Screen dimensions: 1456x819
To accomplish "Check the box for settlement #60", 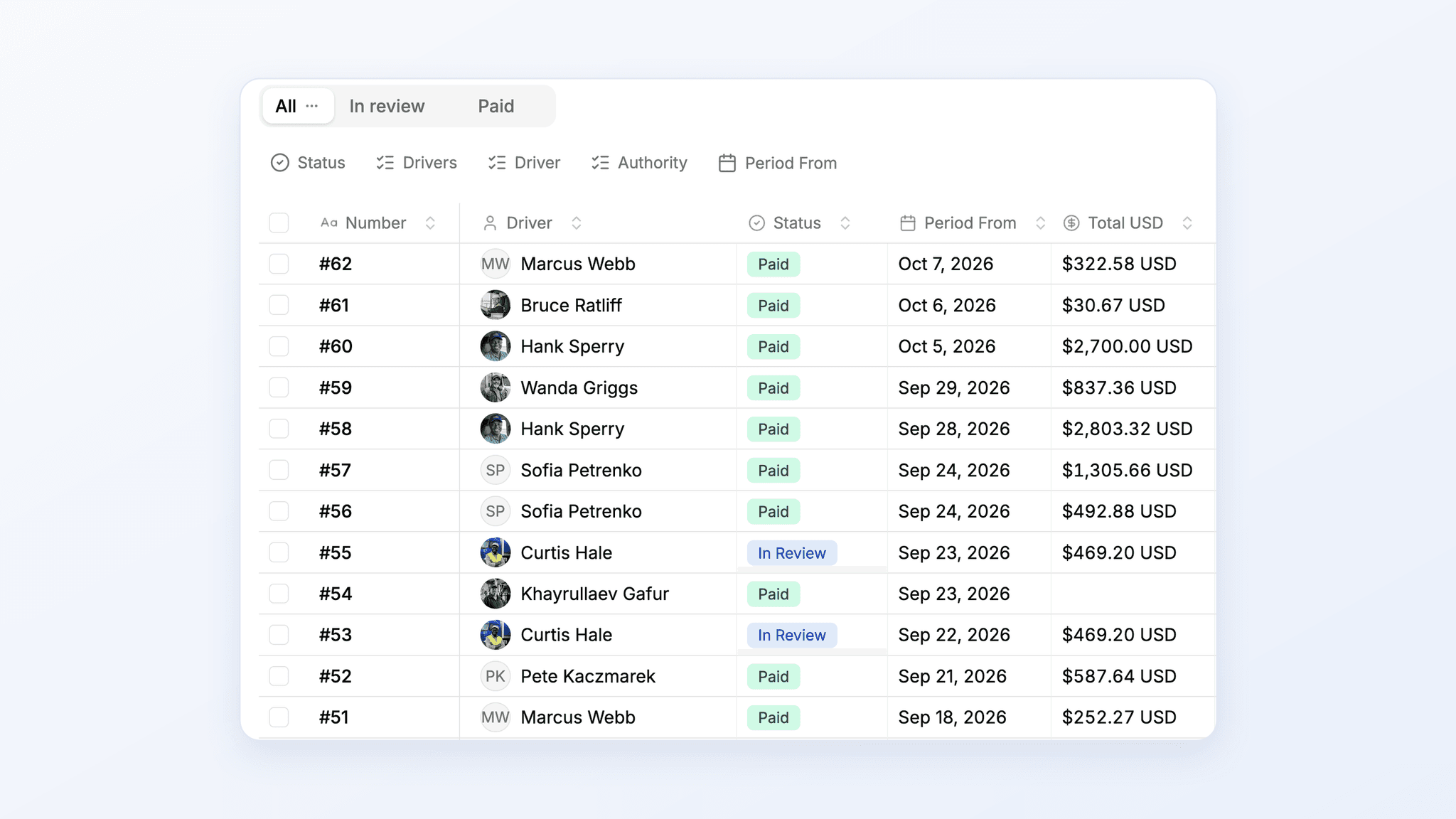I will [x=279, y=346].
